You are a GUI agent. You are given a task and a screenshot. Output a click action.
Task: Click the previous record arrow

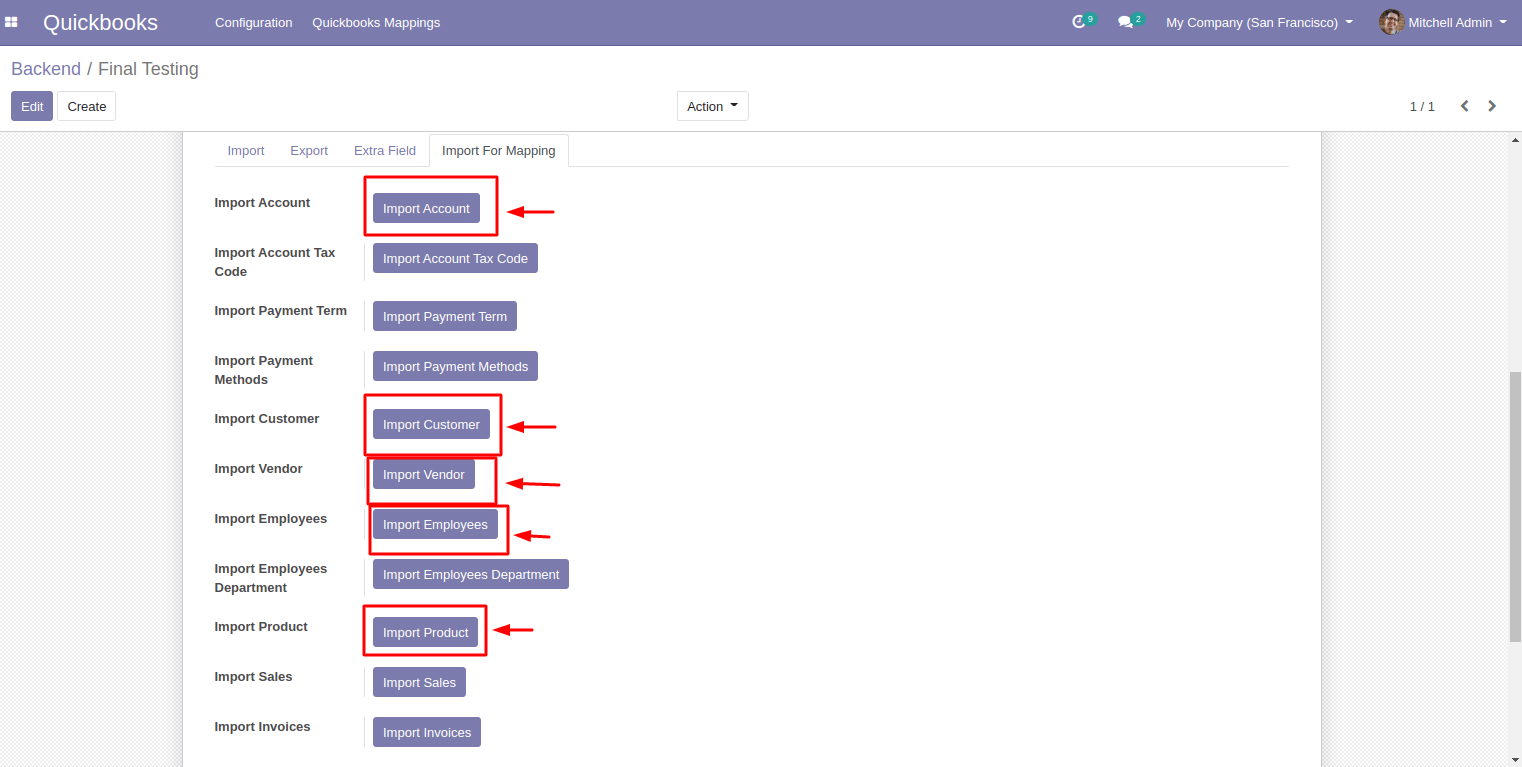pos(1464,105)
